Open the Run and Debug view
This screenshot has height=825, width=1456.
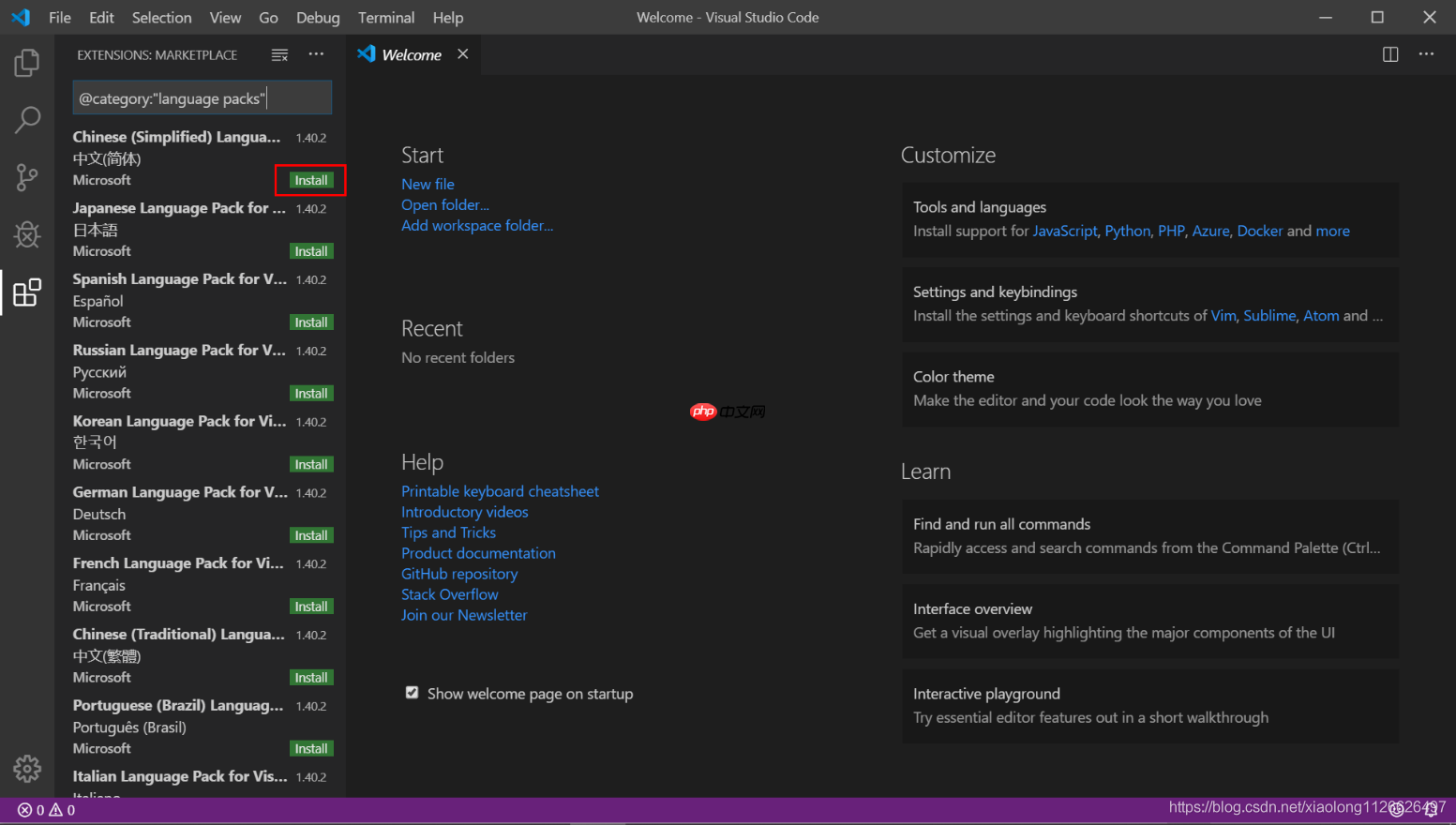[26, 235]
